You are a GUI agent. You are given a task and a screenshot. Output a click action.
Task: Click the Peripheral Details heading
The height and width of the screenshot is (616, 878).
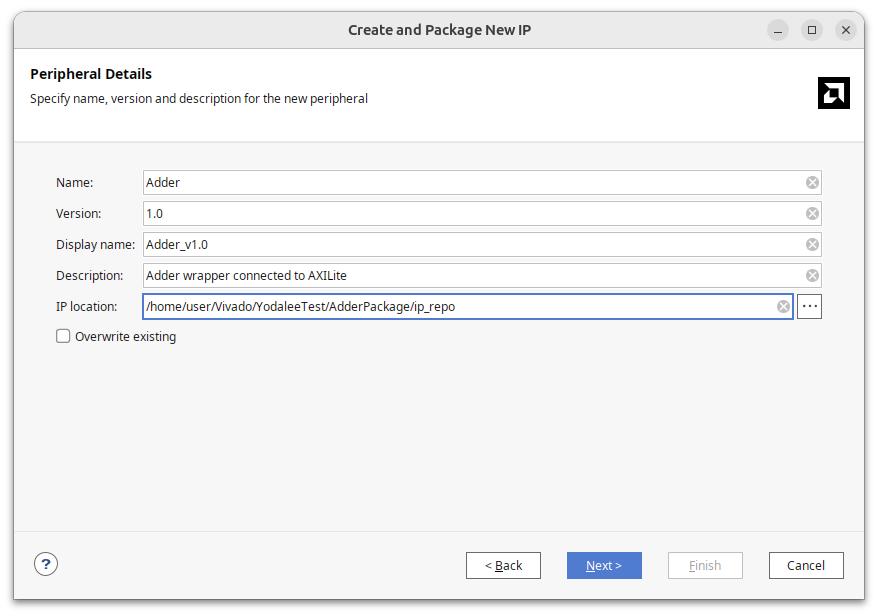click(x=91, y=74)
